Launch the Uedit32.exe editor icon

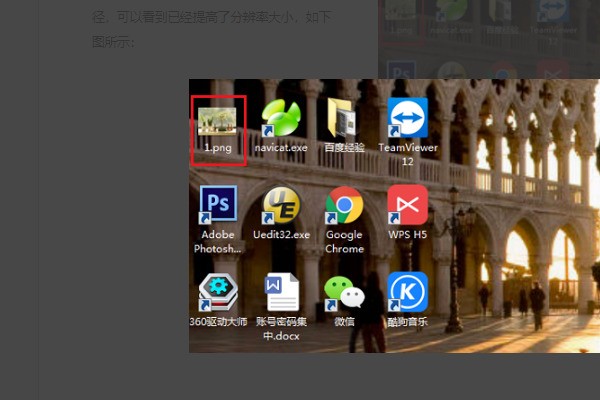(x=281, y=205)
